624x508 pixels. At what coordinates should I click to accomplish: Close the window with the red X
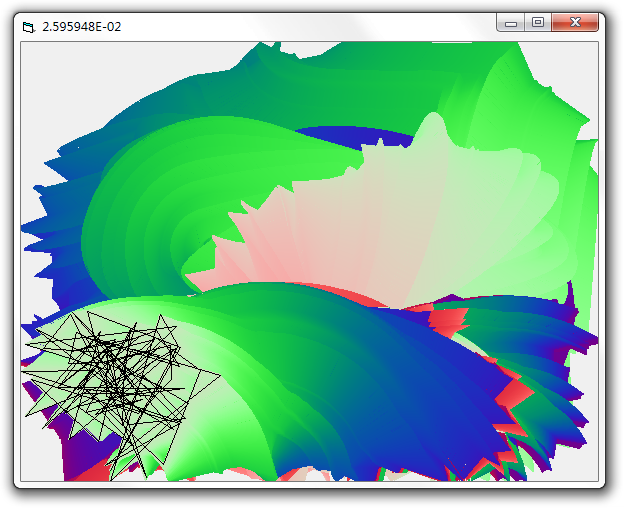(x=575, y=22)
